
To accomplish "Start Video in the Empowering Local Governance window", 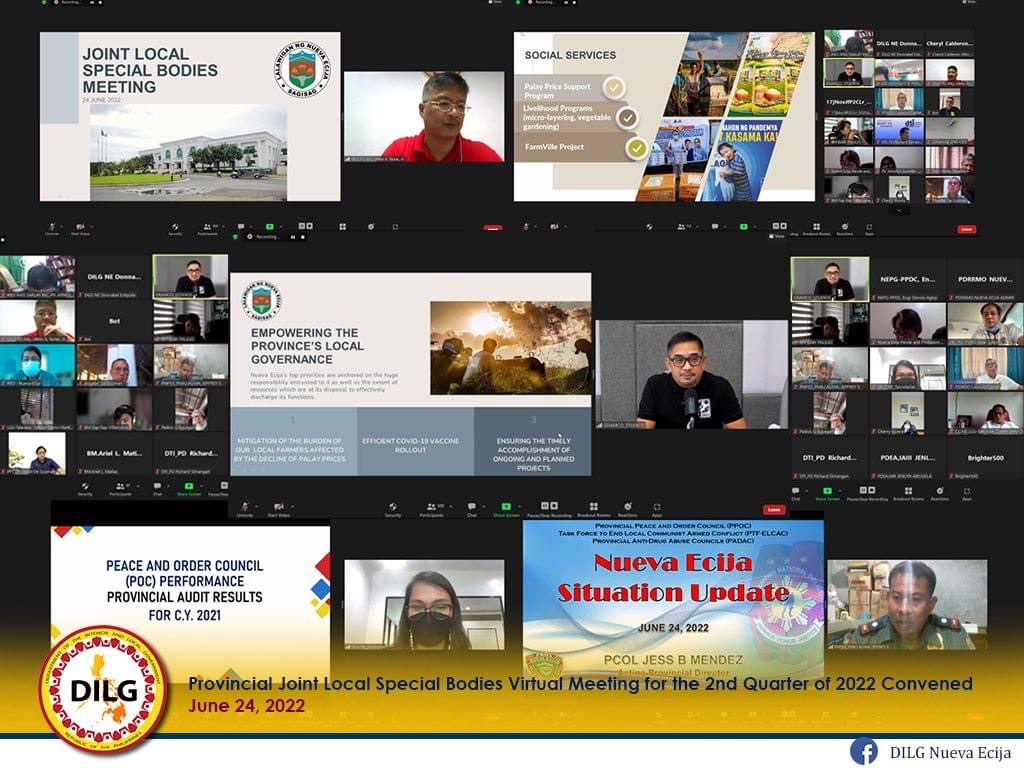I will pos(279,509).
